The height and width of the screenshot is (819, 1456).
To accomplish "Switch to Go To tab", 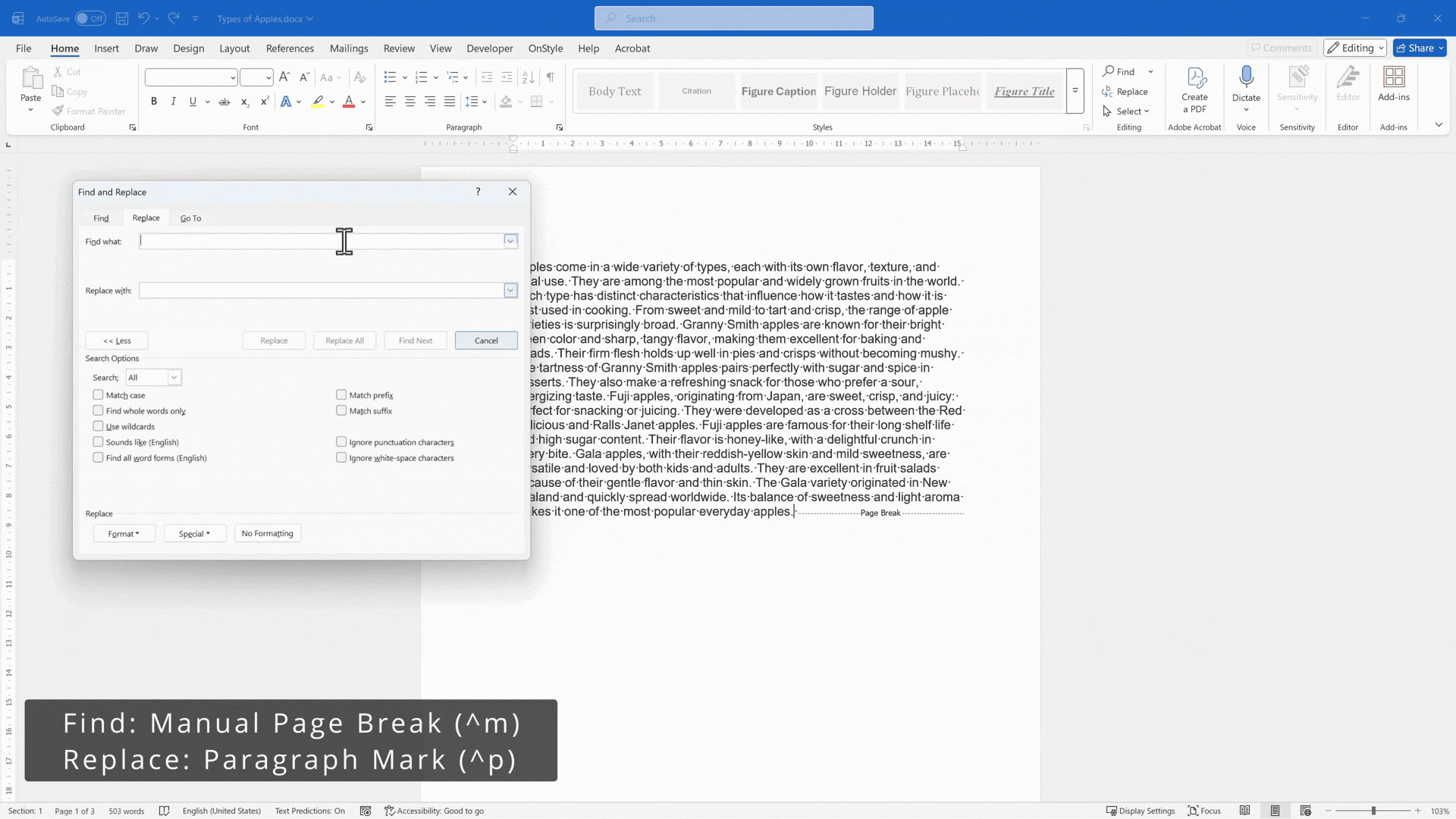I will tap(190, 218).
